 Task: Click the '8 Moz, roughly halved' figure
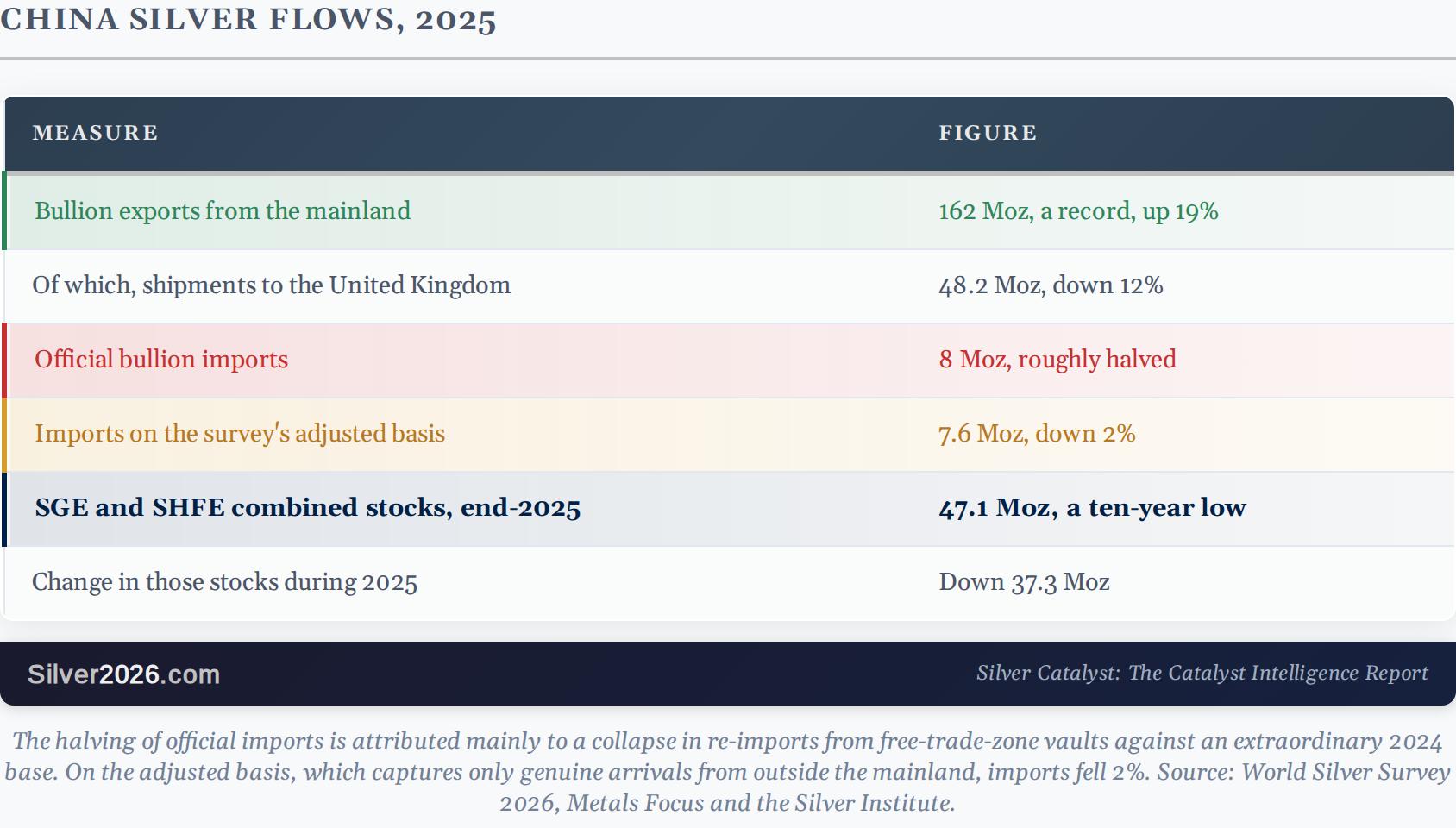(1057, 360)
